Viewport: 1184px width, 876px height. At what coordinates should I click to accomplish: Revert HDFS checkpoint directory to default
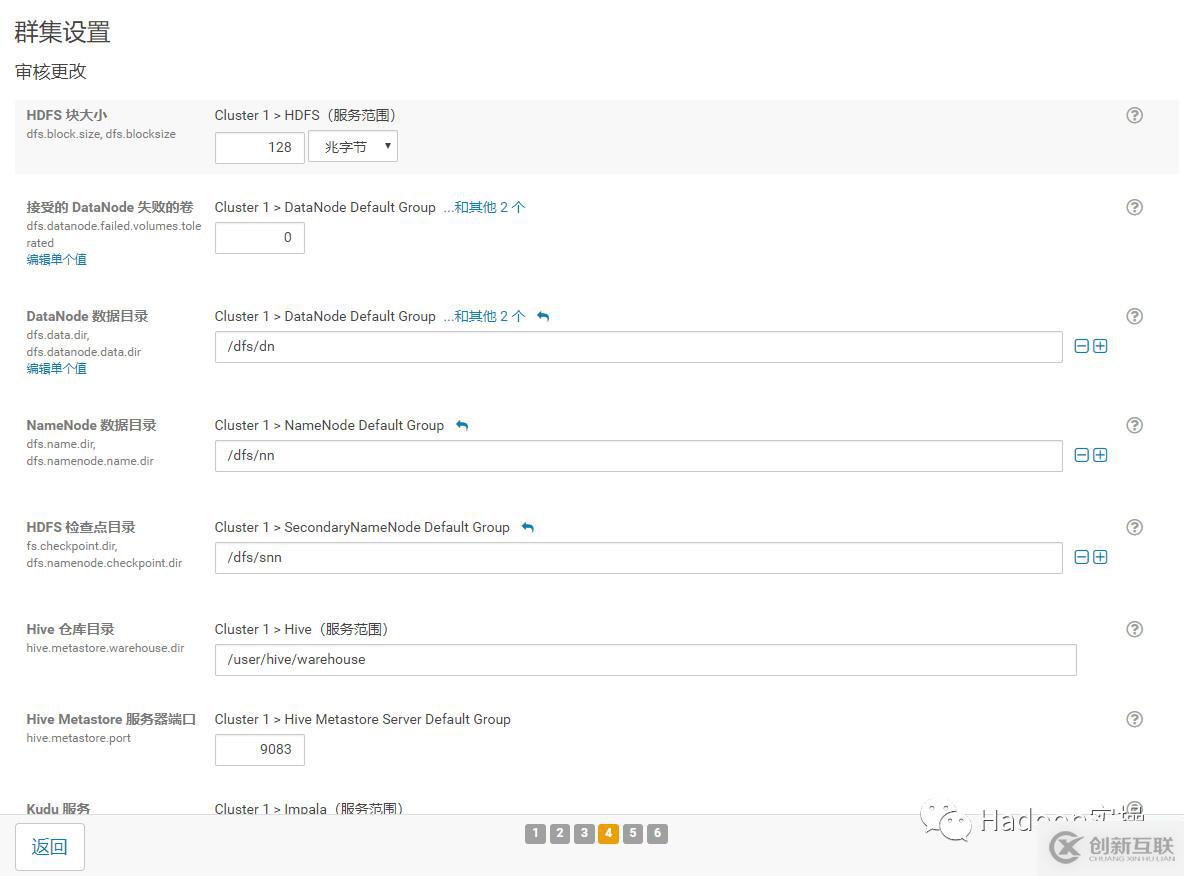(x=528, y=528)
